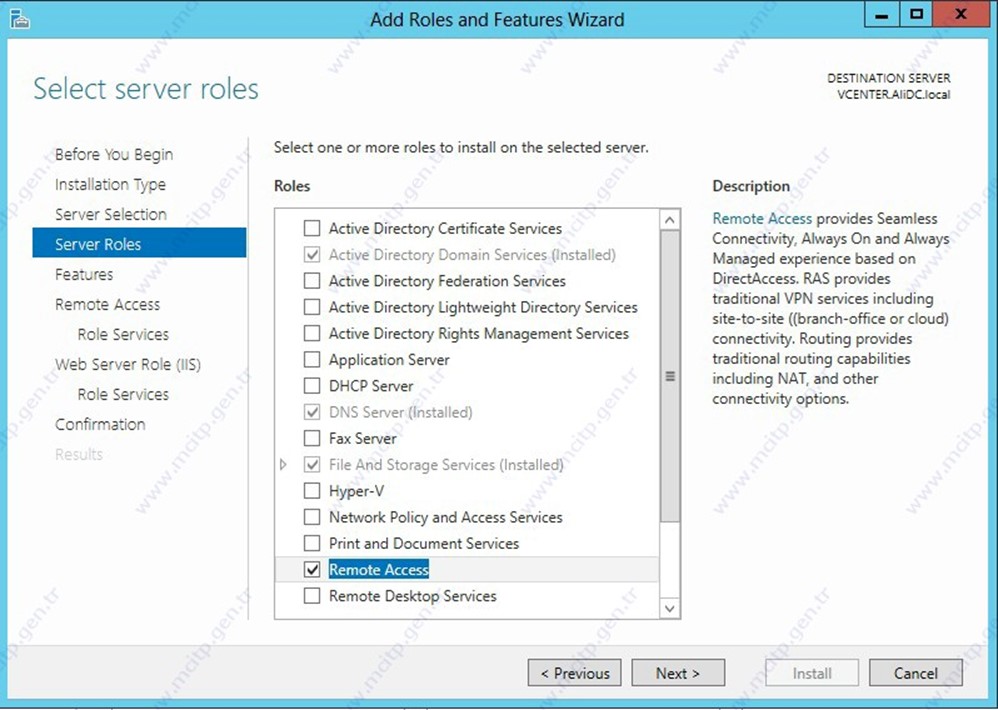Click the wizard icon in title bar
Screen dimensions: 998x710
20,20
